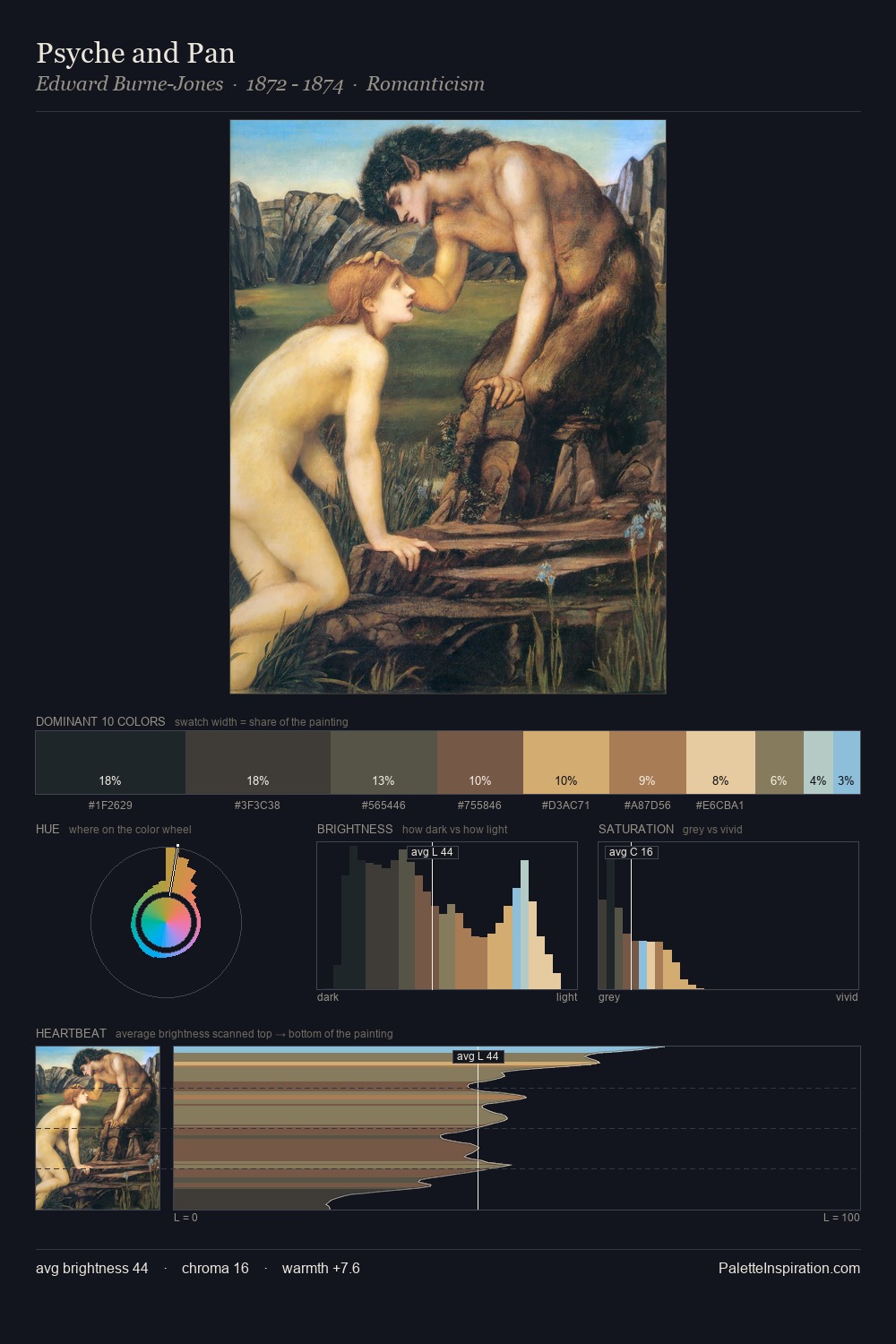This screenshot has width=896, height=1344.
Task: Click the warmth +7.6 footer stat
Action: 321,1268
